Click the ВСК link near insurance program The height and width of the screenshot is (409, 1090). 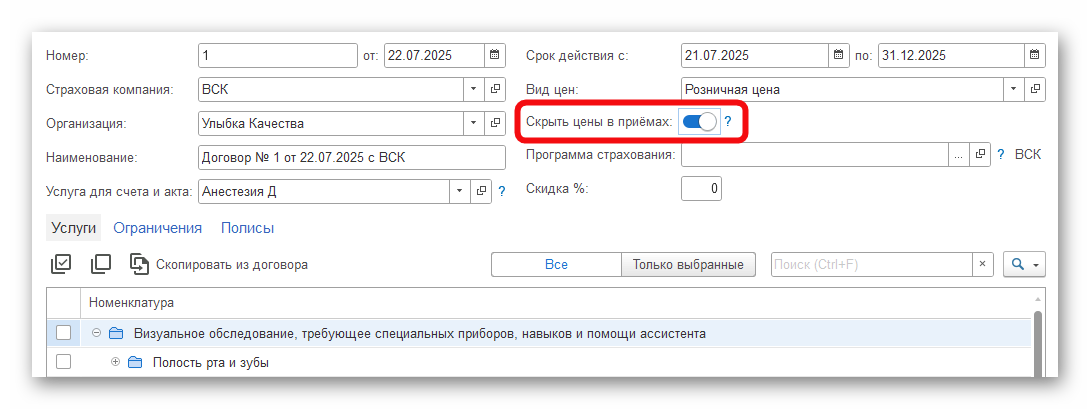tap(1028, 154)
